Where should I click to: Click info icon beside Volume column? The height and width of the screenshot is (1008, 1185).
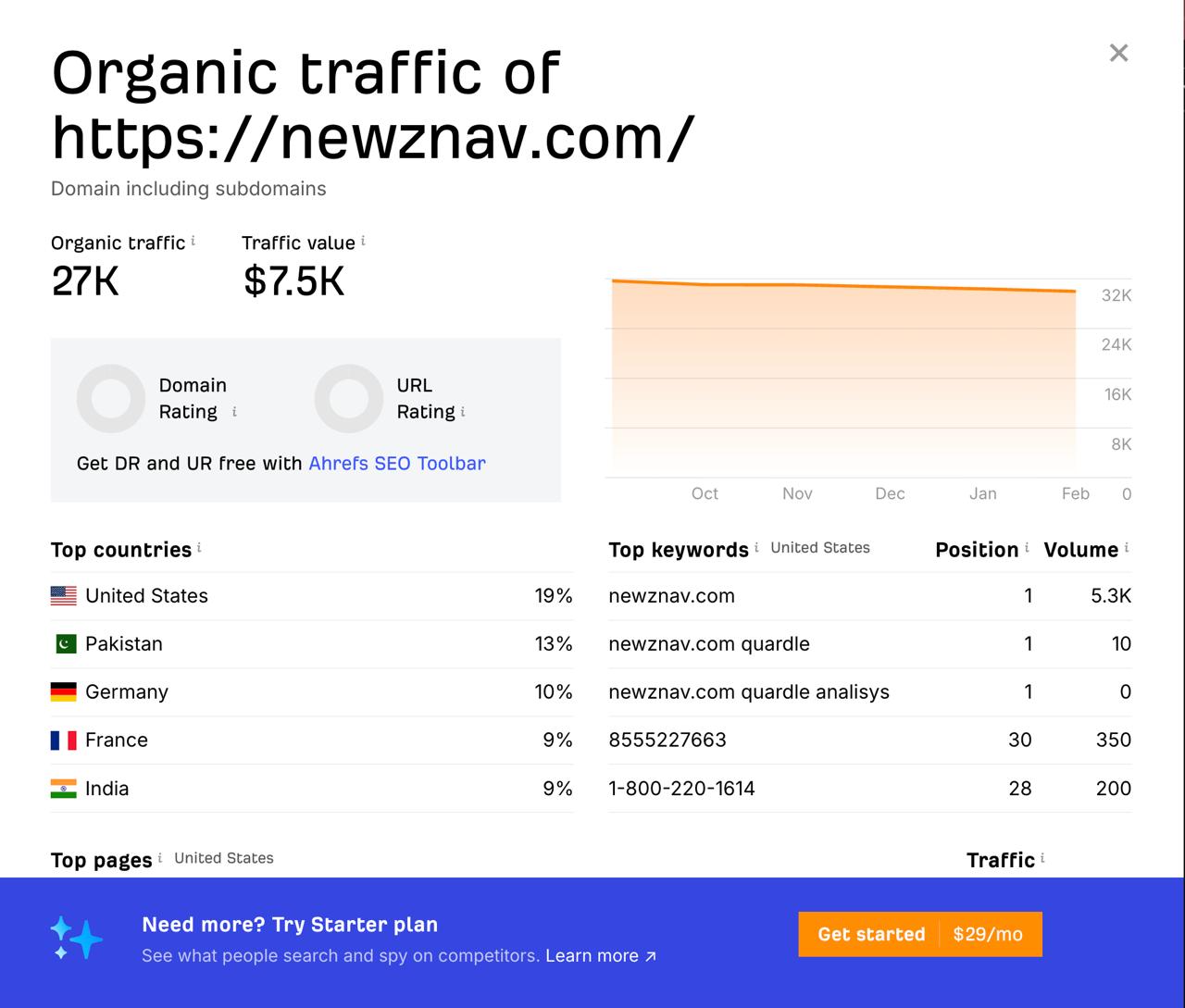click(1127, 548)
